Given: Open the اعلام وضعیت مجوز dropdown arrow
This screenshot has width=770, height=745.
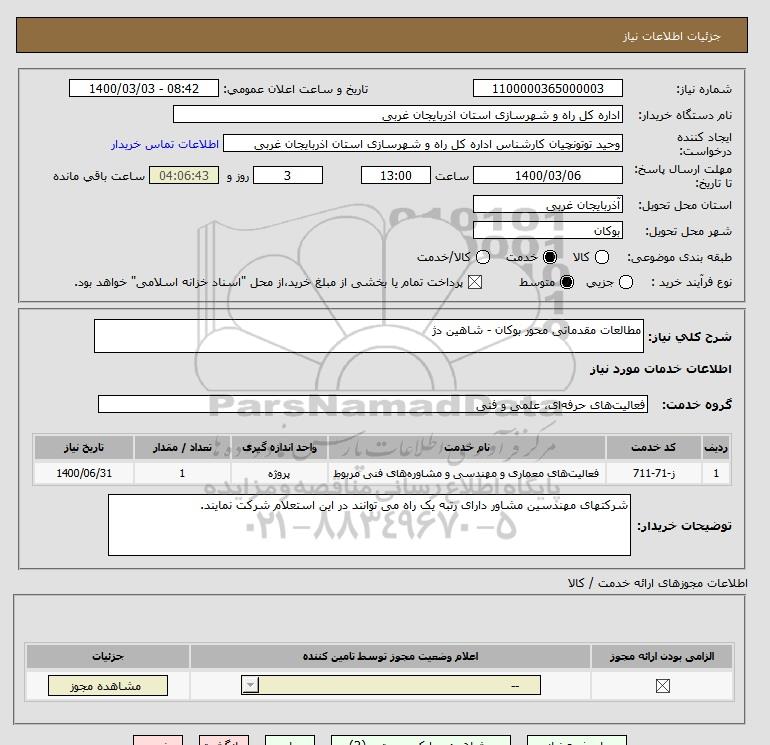Looking at the screenshot, I should (x=250, y=685).
